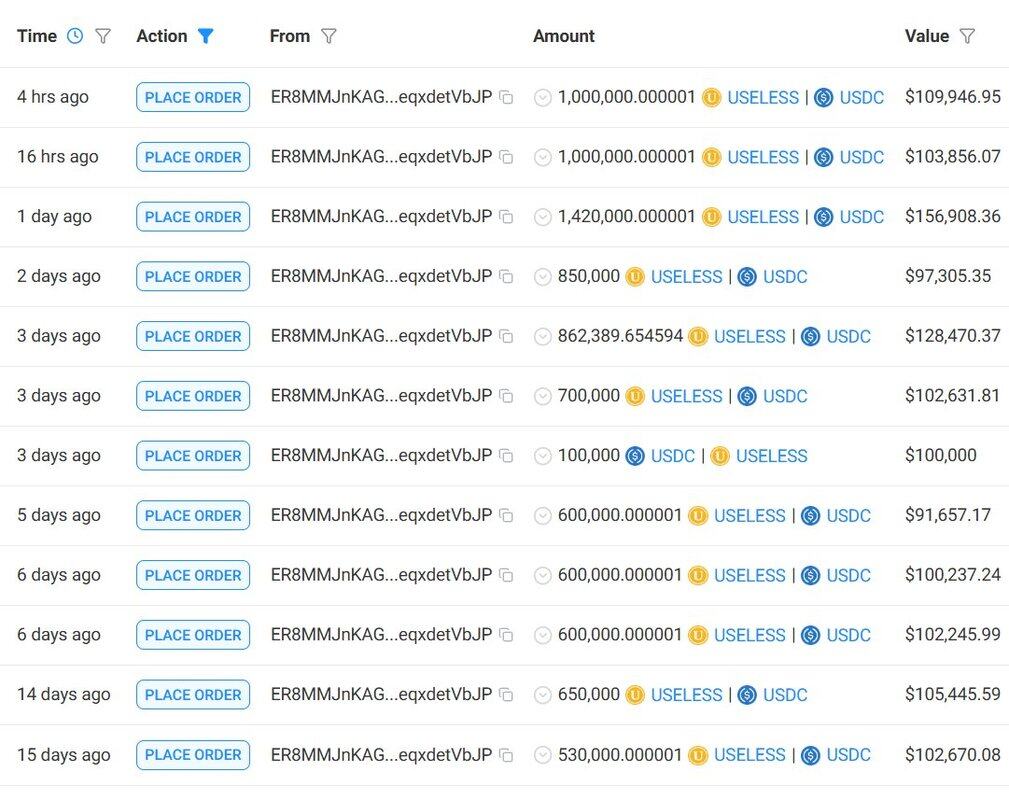
Task: Open the Value column filter funnel
Action: [967, 36]
